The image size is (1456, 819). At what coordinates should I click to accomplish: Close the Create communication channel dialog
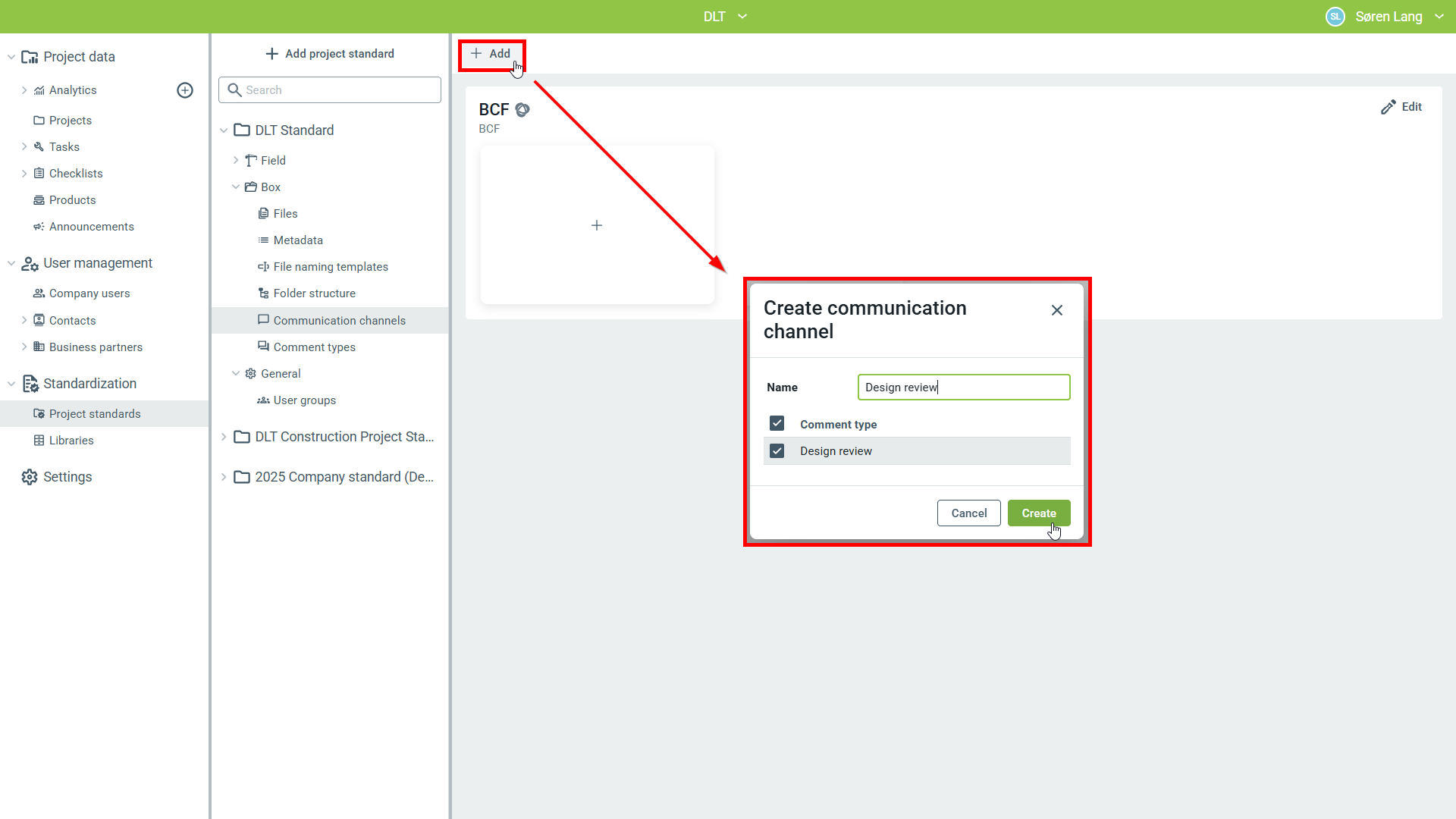[1057, 310]
